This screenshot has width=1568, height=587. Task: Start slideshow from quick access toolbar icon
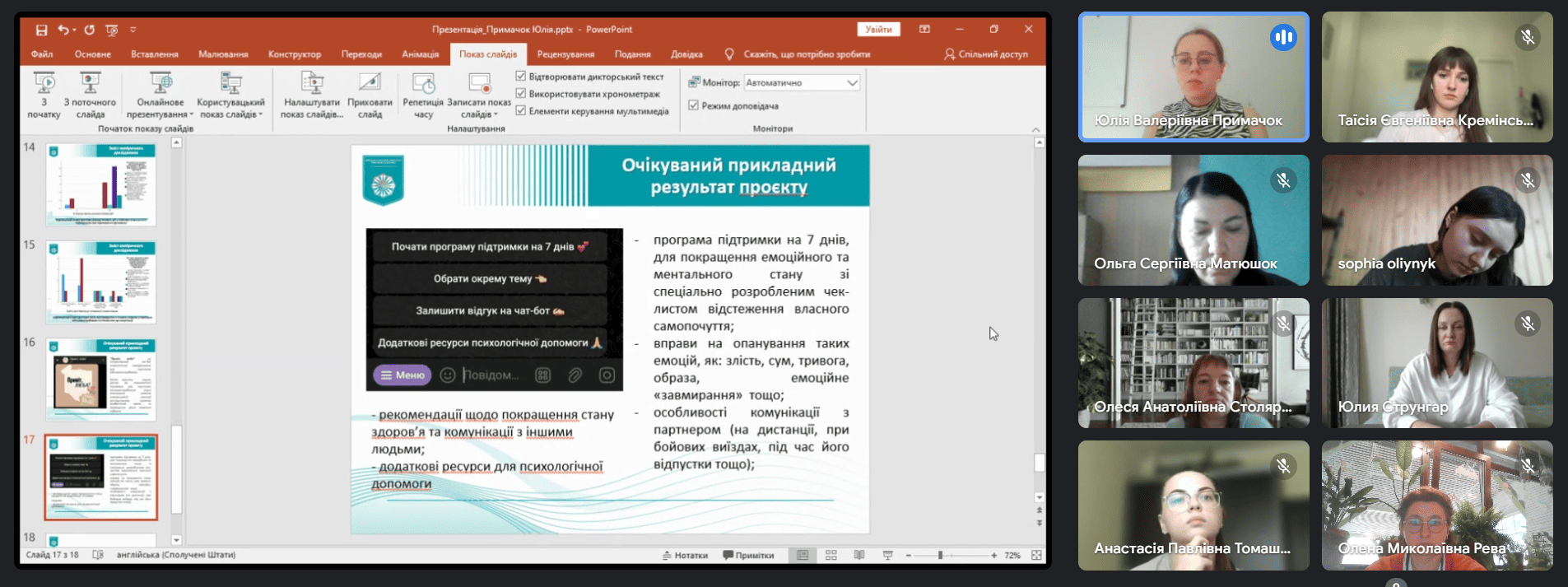pos(112,30)
